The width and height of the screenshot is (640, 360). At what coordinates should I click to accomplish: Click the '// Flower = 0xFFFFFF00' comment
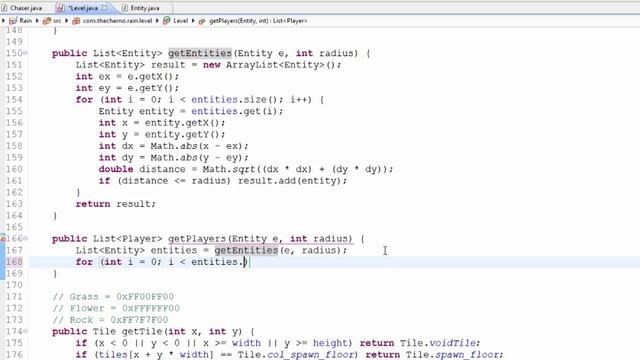coord(116,308)
